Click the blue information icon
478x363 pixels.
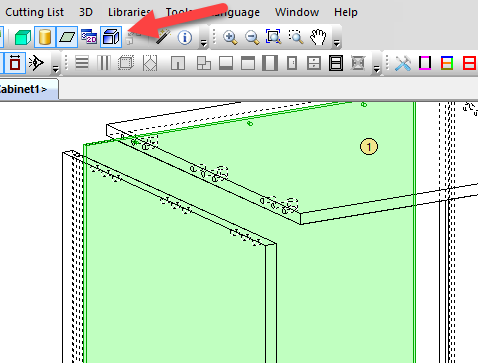[185, 37]
